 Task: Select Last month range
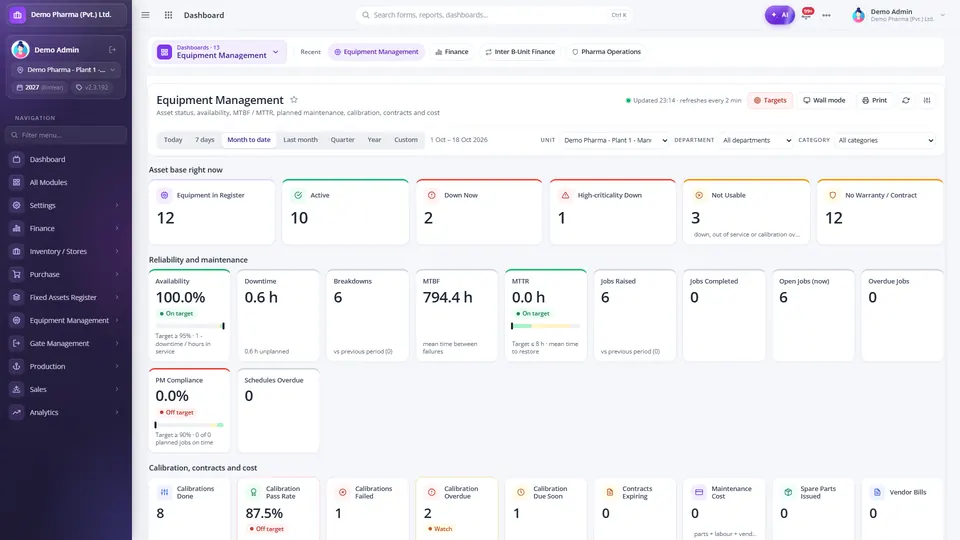[300, 140]
